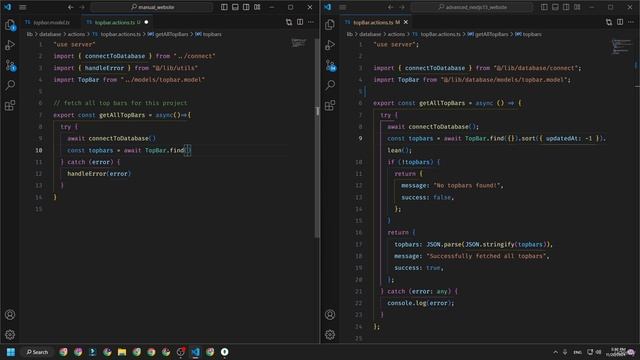The image size is (640, 360).
Task: Expand 'actions' breadcrumb in manual_website window
Action: [x=76, y=35]
